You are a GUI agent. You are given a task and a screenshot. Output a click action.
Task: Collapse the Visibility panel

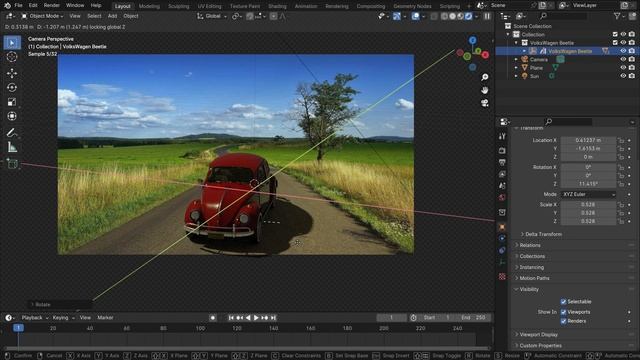[529, 289]
